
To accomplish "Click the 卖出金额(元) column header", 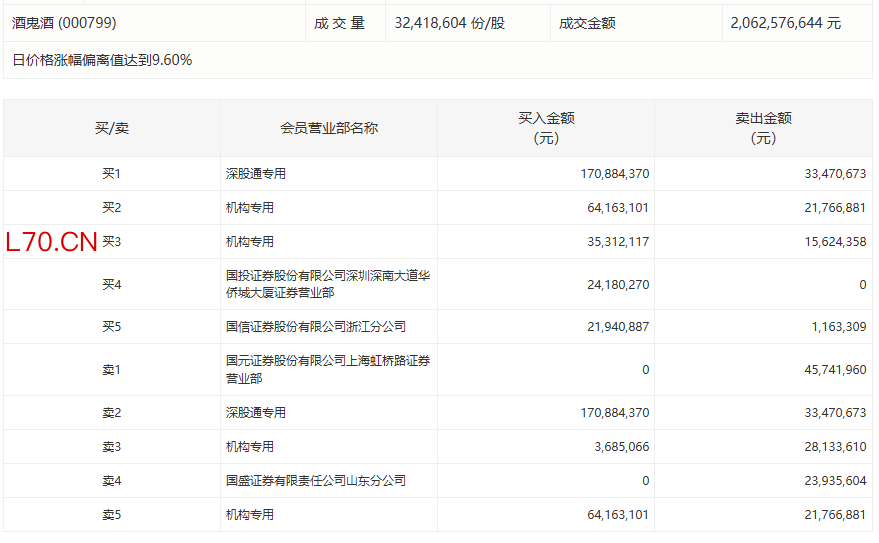I will point(763,128).
